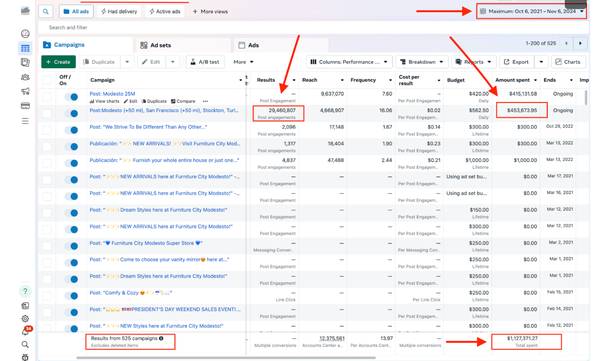The image size is (600, 361).
Task: Select the All ads view
Action: (x=76, y=11)
